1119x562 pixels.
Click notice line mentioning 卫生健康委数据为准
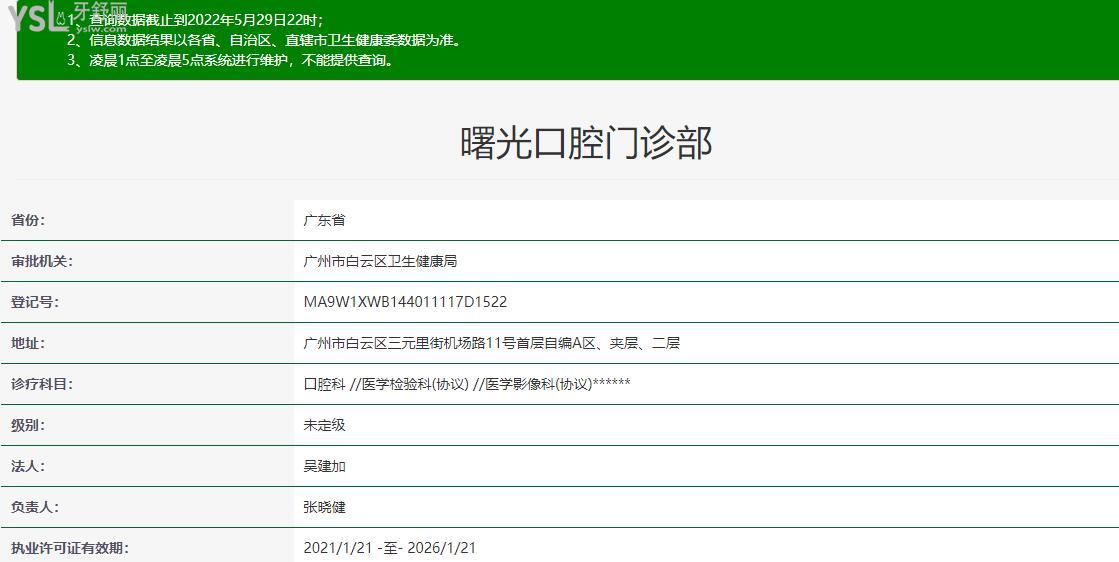(265, 41)
